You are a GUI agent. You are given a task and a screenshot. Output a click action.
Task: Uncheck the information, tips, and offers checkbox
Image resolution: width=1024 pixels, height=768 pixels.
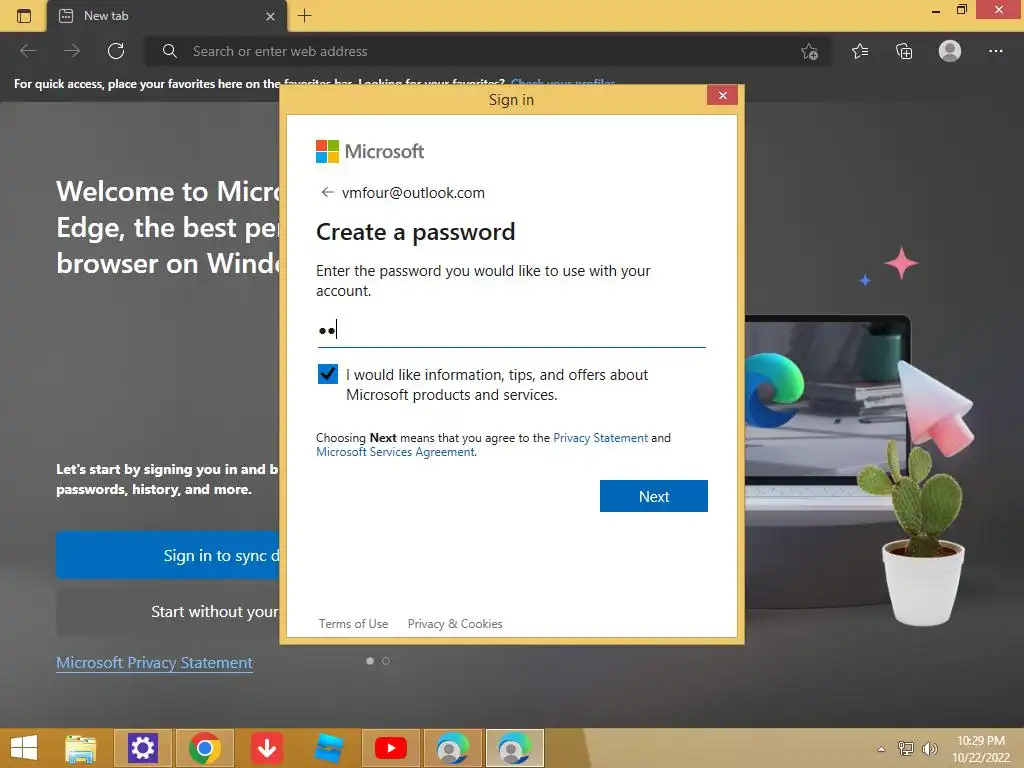(x=327, y=374)
